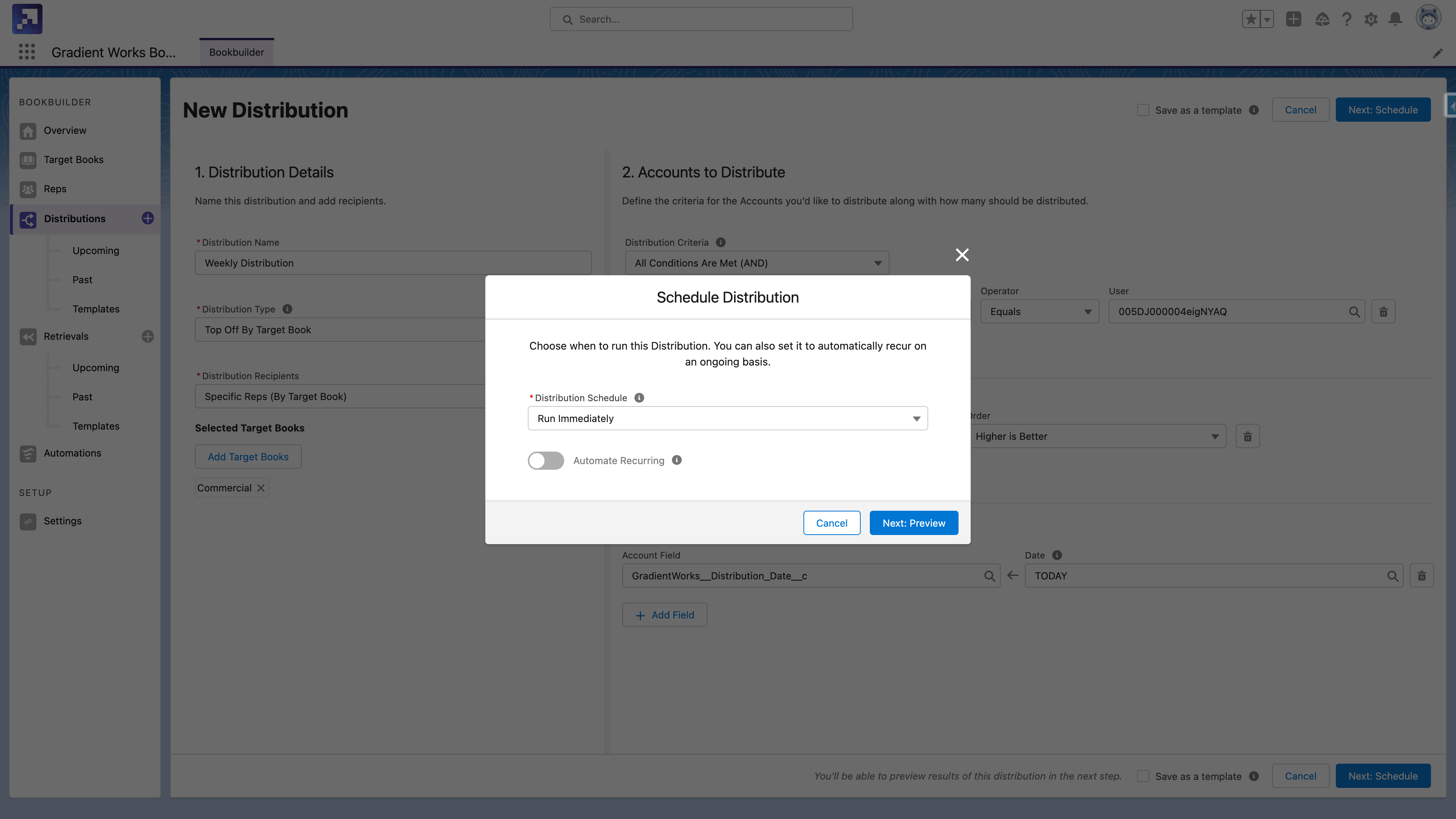Open the Distribution Criteria dropdown
The width and height of the screenshot is (1456, 819).
tap(757, 263)
